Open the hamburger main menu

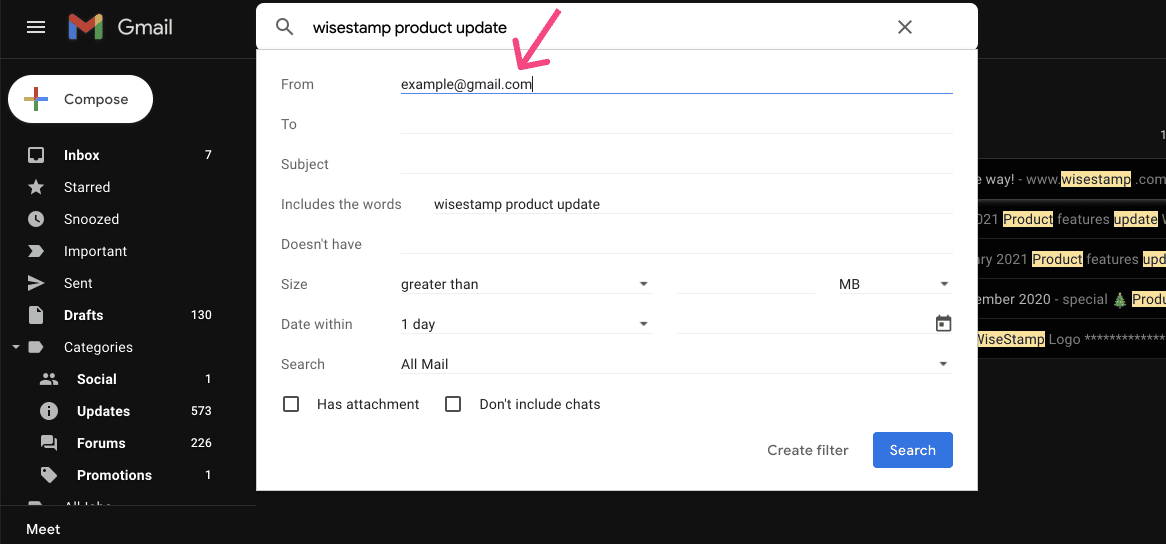click(36, 27)
